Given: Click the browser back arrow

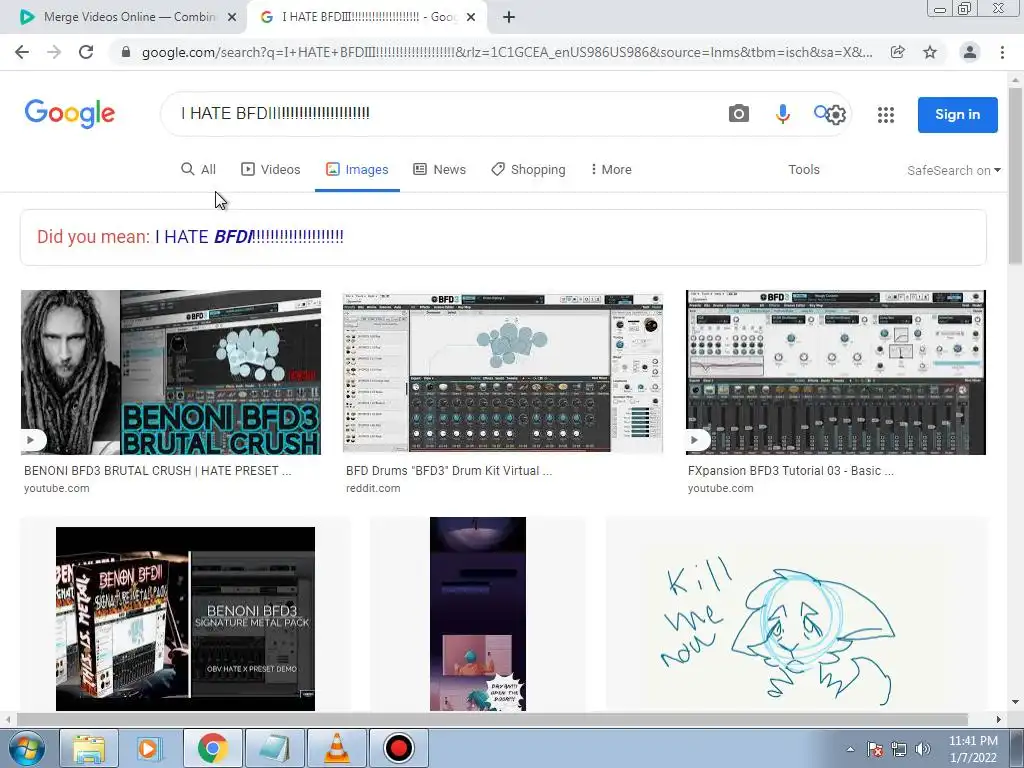Looking at the screenshot, I should [22, 52].
